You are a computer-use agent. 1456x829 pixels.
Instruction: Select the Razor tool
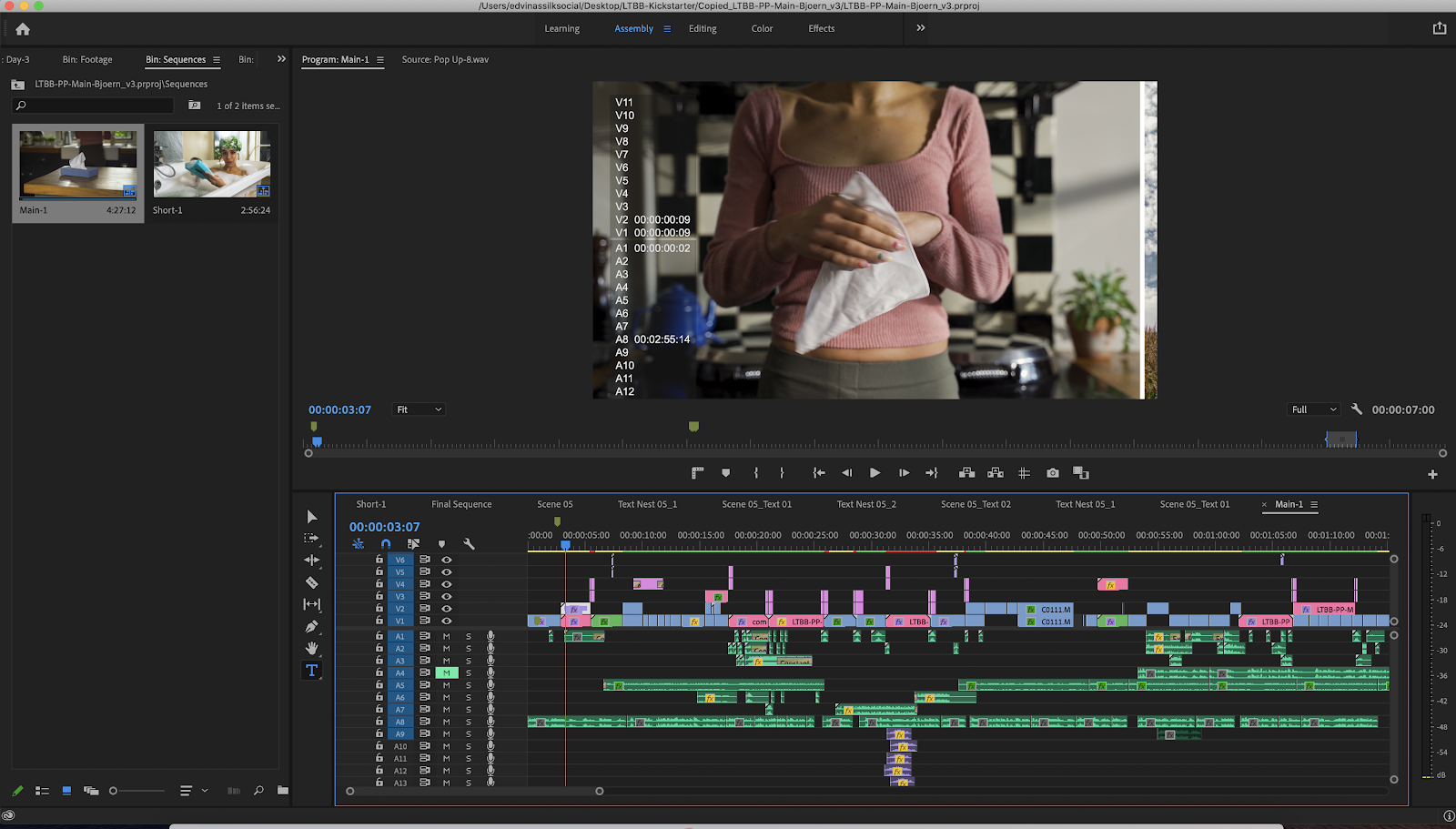tap(312, 582)
